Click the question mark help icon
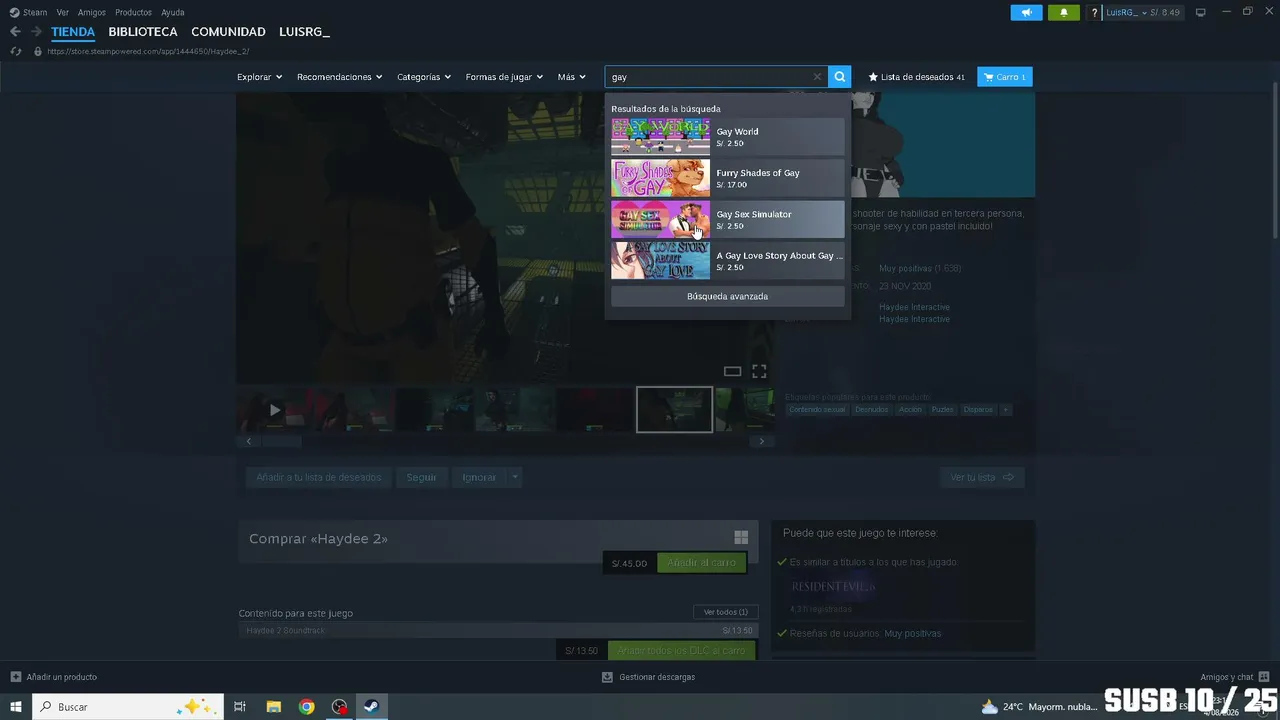1280x720 pixels. (1095, 13)
